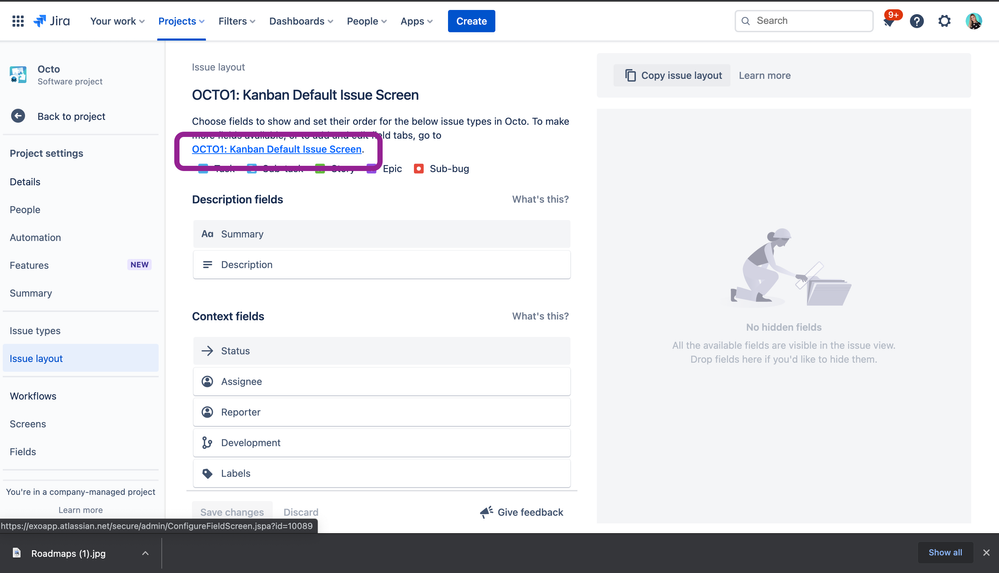Click the Give feedback megaphone icon

click(487, 512)
